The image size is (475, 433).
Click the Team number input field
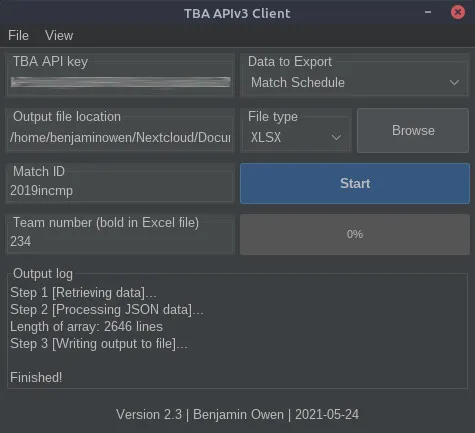[x=120, y=241]
